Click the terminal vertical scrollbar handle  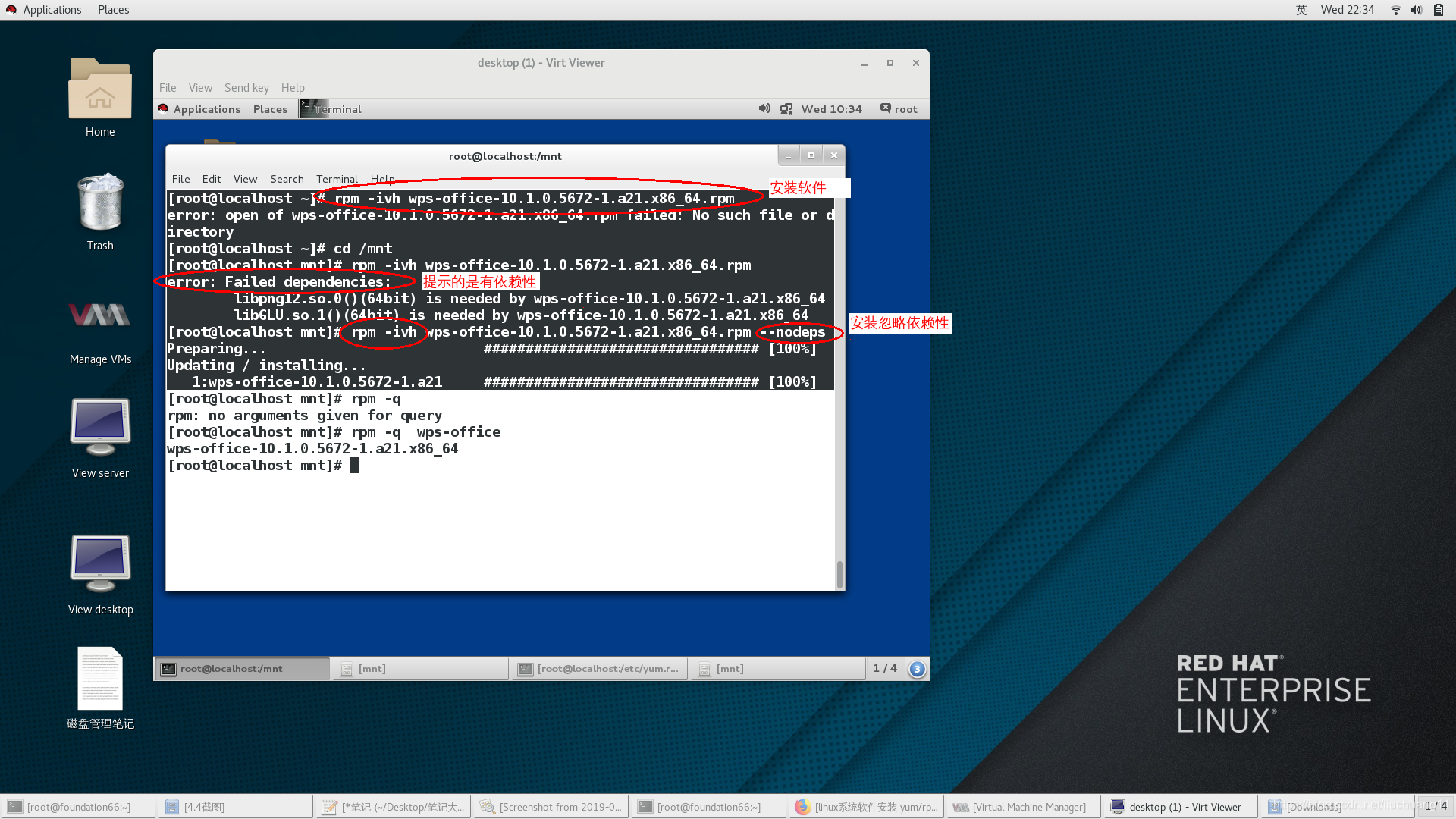tap(839, 575)
